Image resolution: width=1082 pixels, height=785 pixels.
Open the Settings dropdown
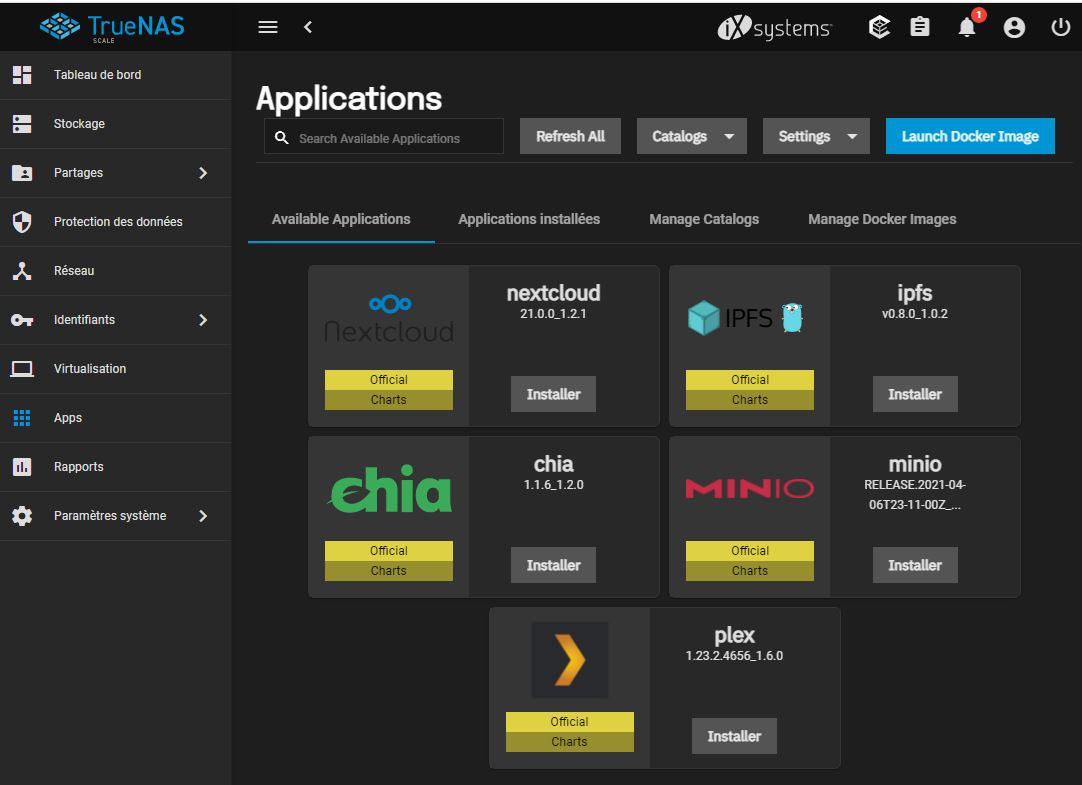(x=816, y=136)
